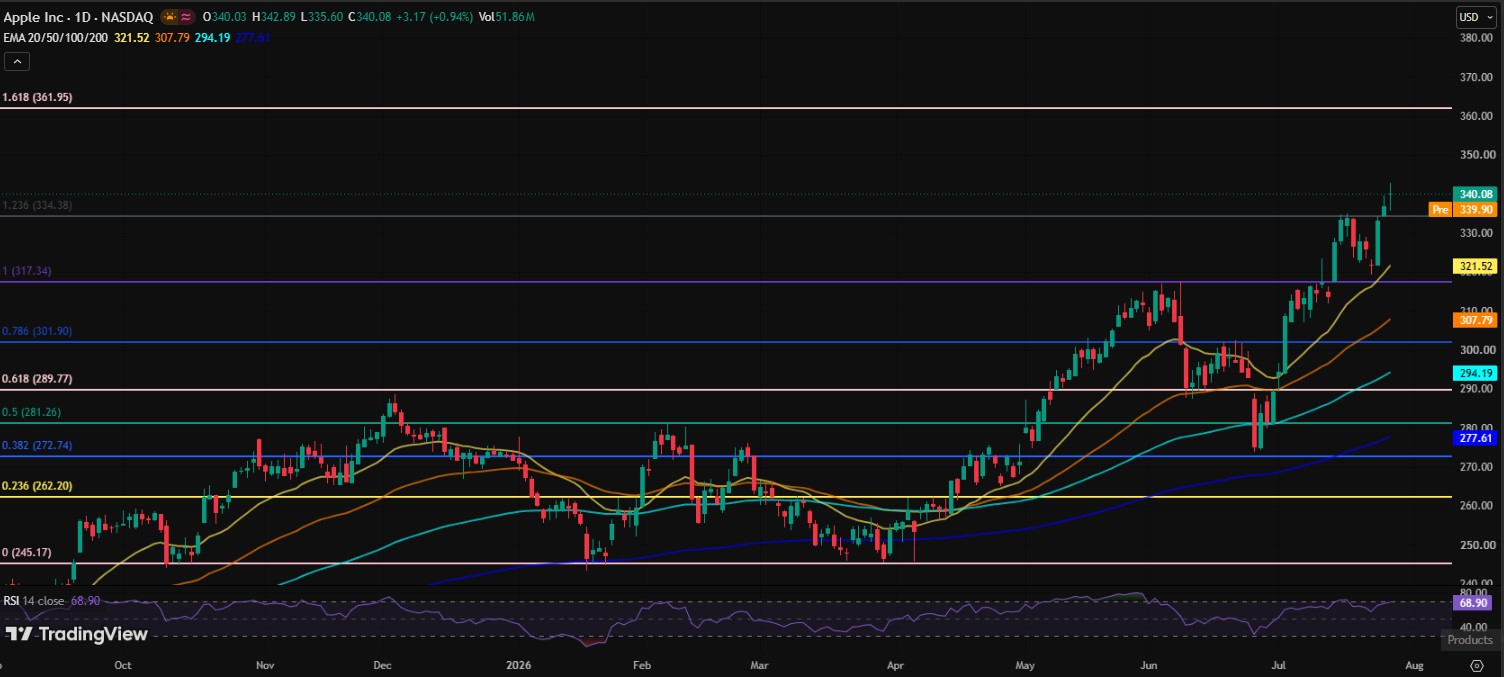Image resolution: width=1504 pixels, height=677 pixels.
Task: Click the Aug time-axis label
Action: tap(1414, 664)
